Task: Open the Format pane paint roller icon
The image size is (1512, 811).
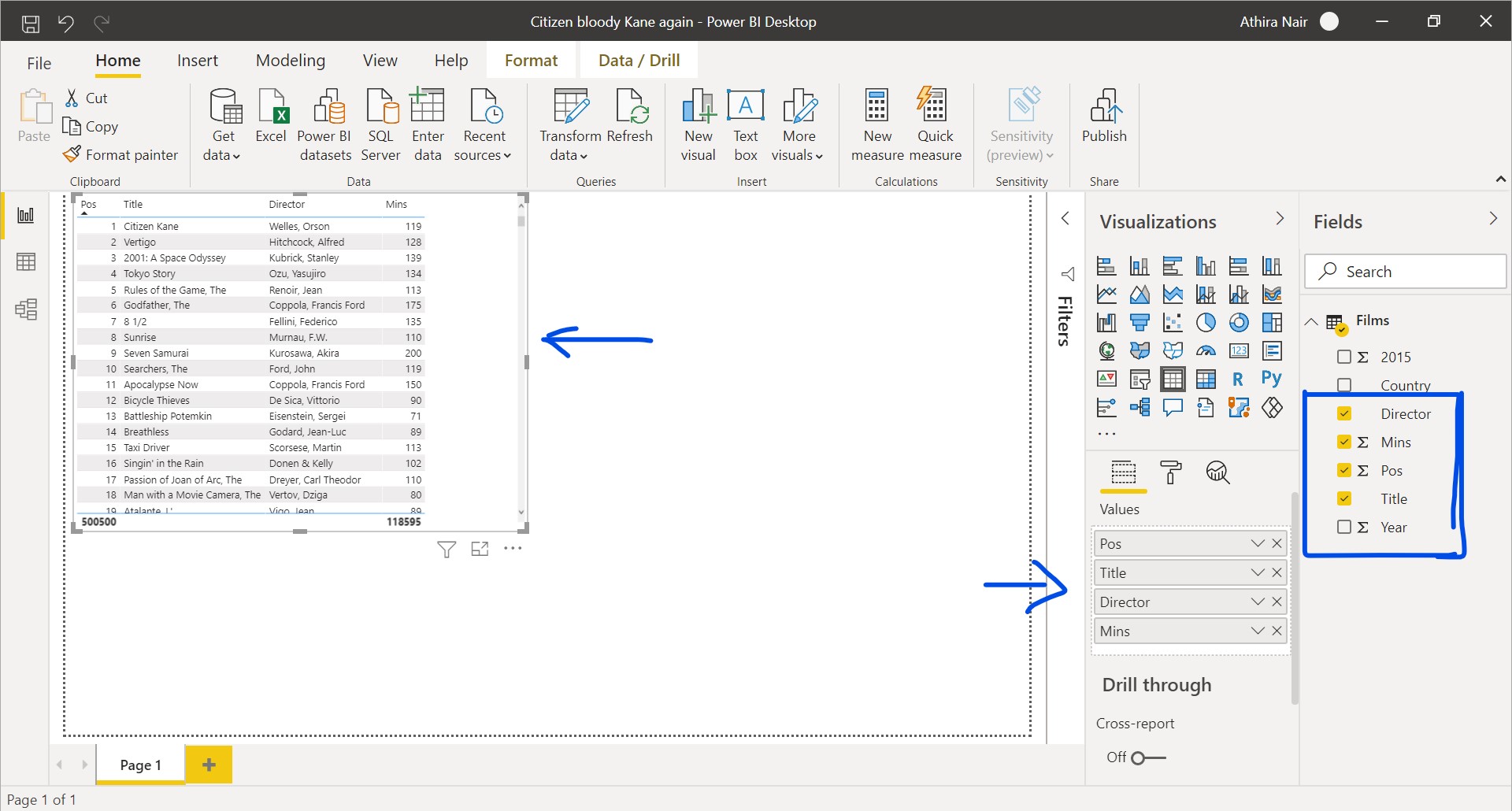Action: tap(1170, 472)
